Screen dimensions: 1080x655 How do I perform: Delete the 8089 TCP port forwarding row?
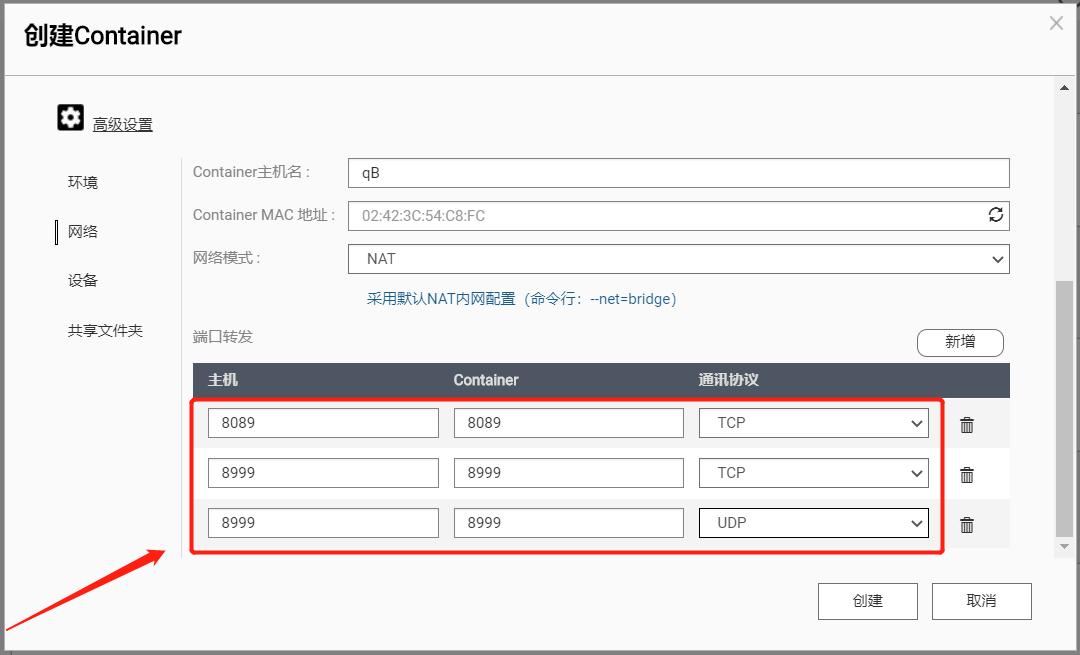967,425
